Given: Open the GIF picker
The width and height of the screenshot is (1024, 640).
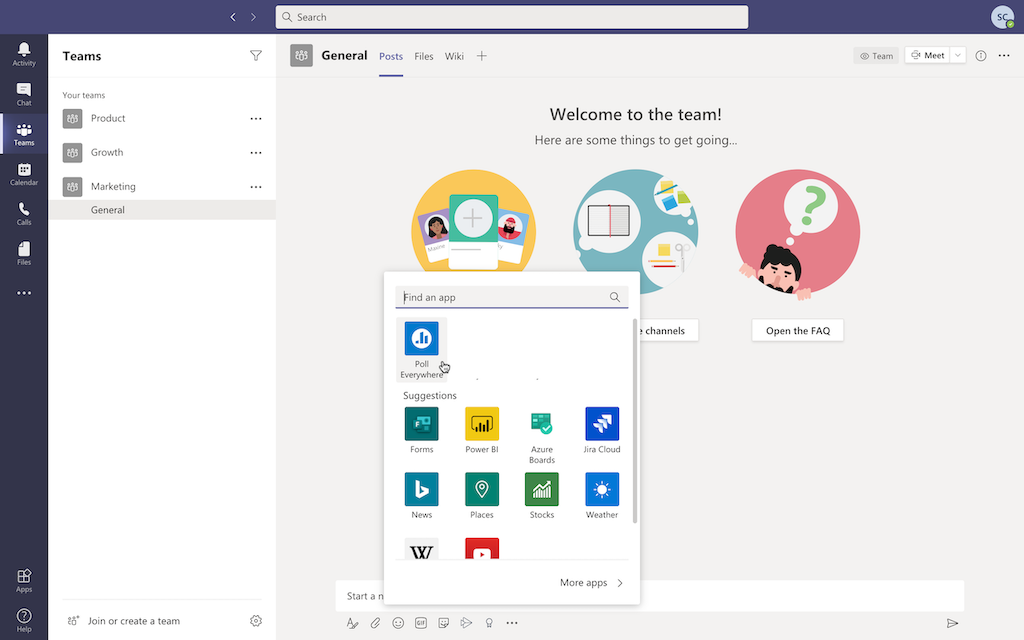Looking at the screenshot, I should tap(421, 623).
